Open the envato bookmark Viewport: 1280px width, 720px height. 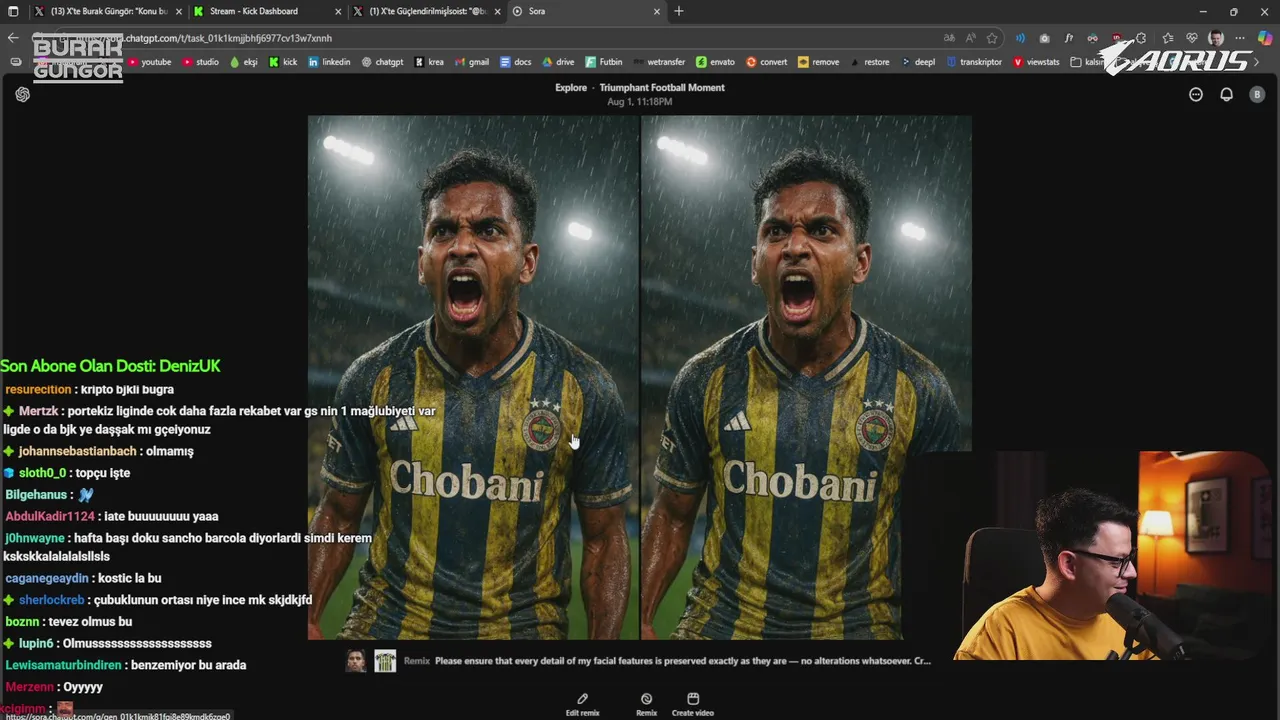click(x=715, y=62)
